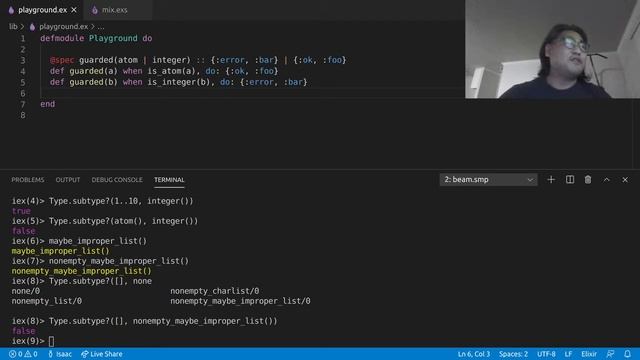
Task: Click the is_atom(a) guard on line 4
Action: [x=171, y=71]
